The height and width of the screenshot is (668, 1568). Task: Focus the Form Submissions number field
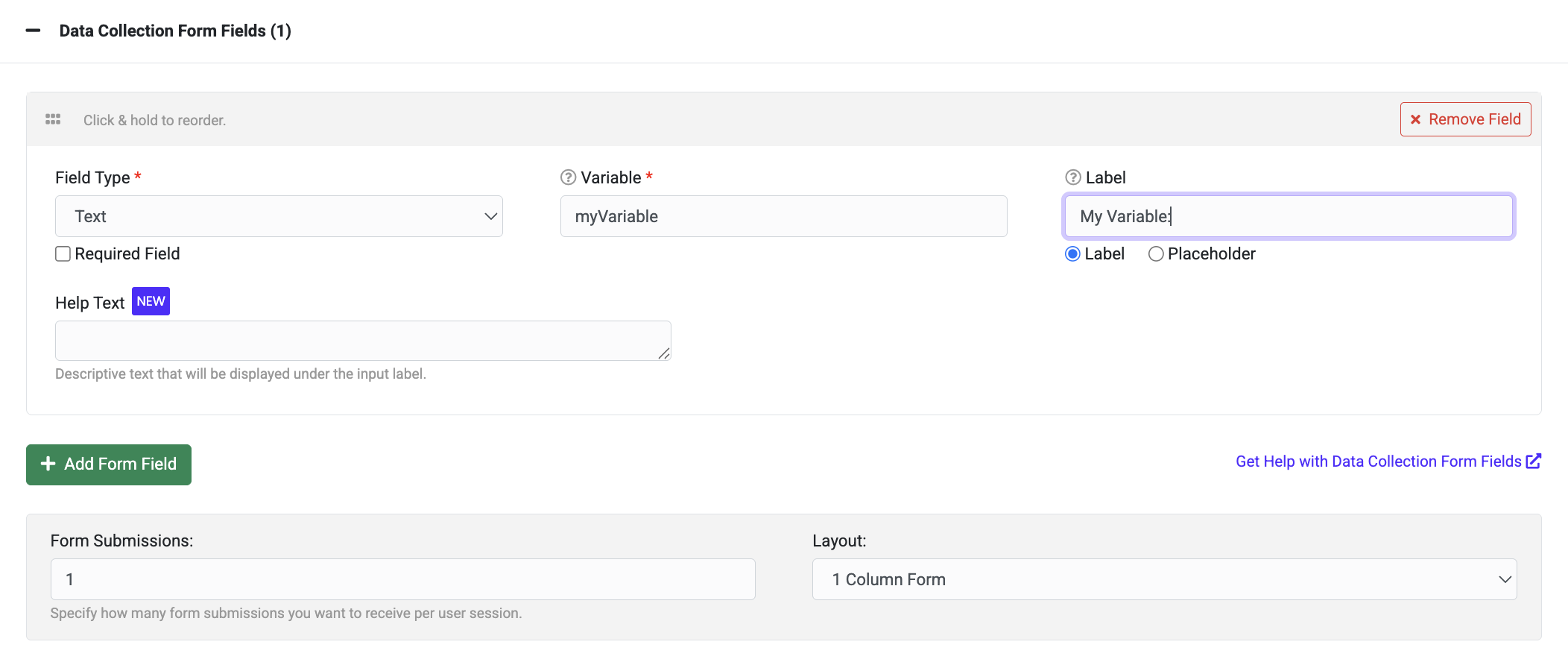(x=402, y=579)
